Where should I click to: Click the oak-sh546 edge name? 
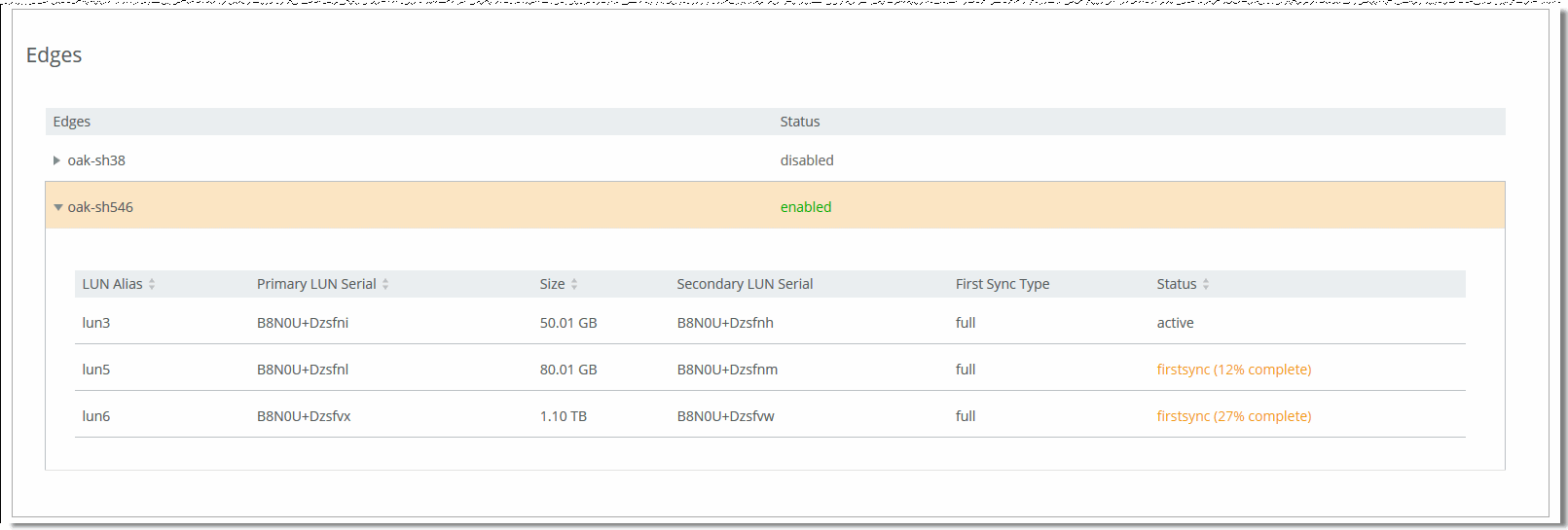[x=100, y=207]
